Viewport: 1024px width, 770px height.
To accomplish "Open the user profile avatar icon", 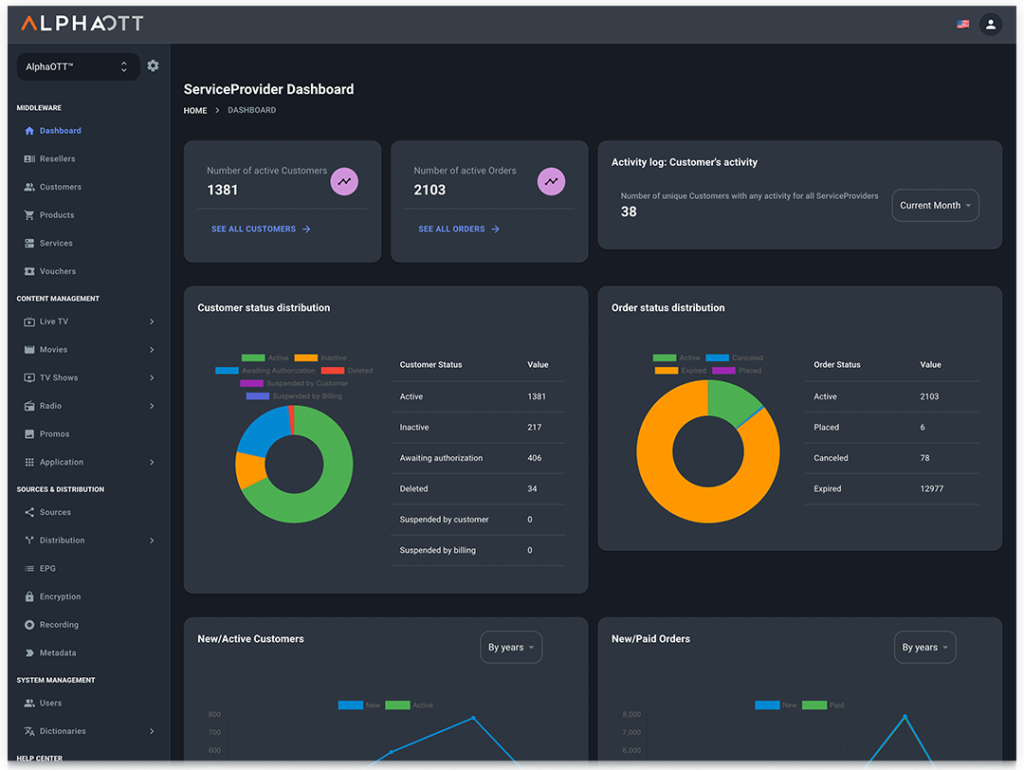I will coord(990,24).
